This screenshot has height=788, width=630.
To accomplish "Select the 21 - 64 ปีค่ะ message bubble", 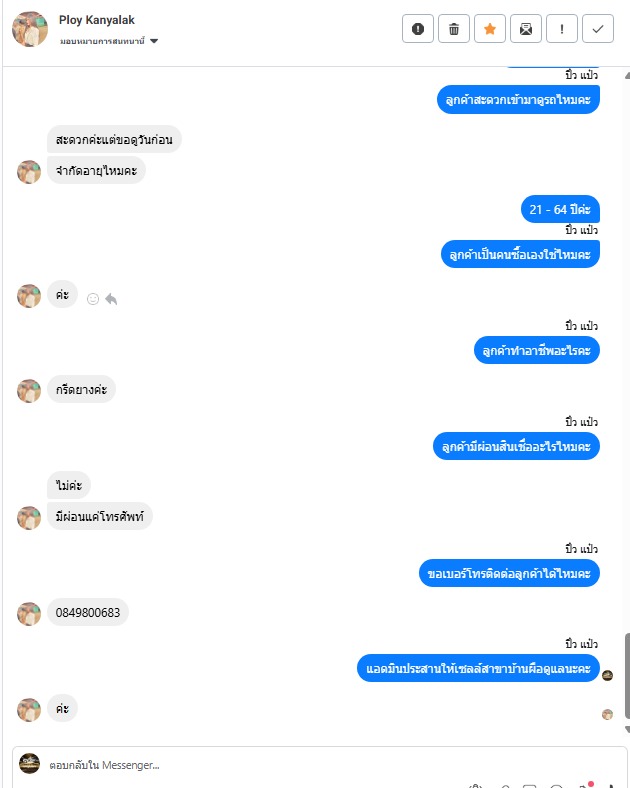I will click(560, 209).
